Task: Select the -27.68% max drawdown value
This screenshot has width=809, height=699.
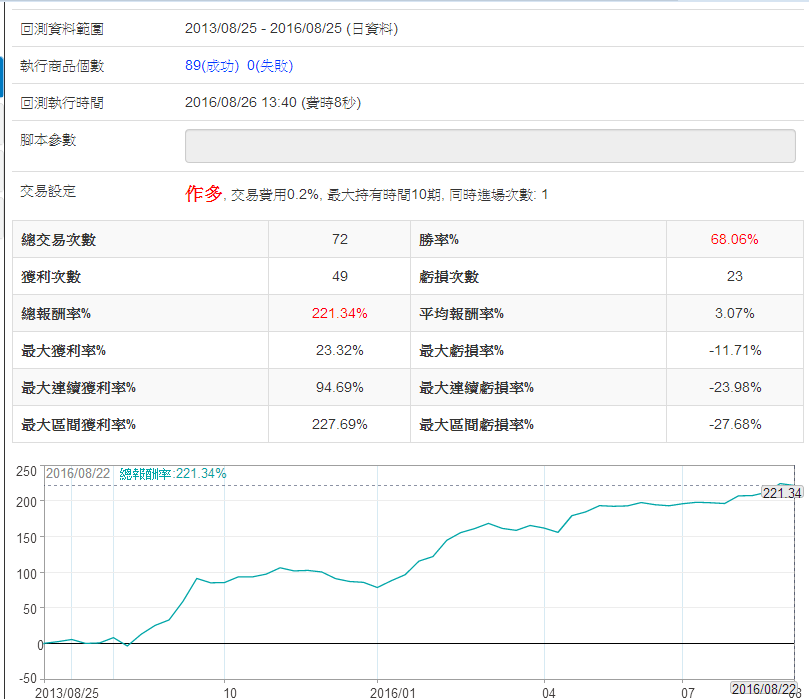Action: coord(734,424)
